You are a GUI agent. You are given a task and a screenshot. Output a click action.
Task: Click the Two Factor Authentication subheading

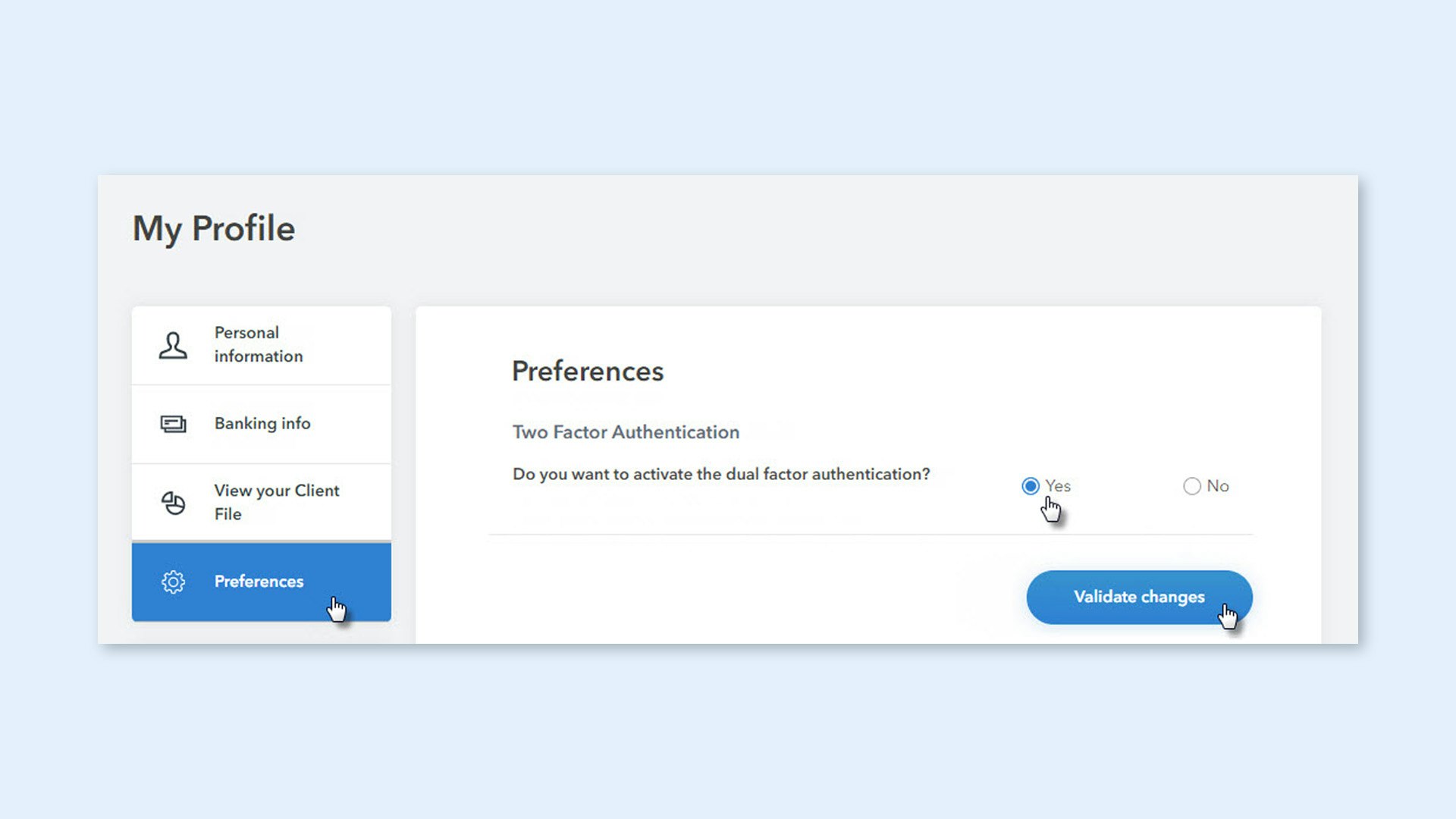click(x=626, y=432)
